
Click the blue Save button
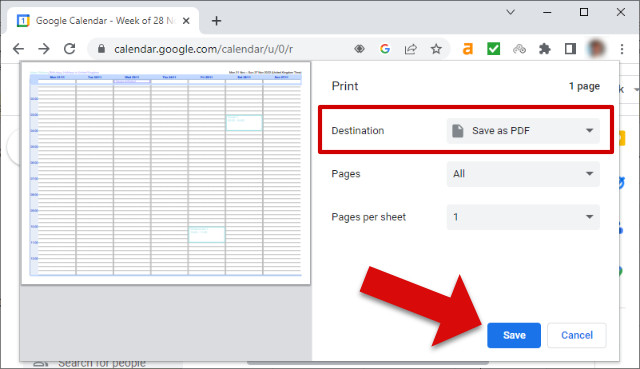[x=514, y=335]
